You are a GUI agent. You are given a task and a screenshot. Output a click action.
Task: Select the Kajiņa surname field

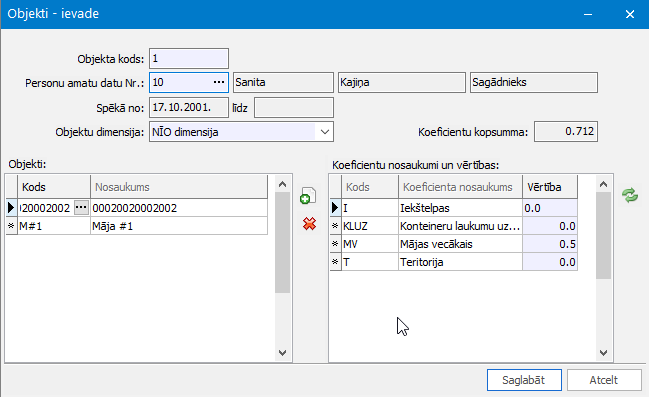coord(402,82)
